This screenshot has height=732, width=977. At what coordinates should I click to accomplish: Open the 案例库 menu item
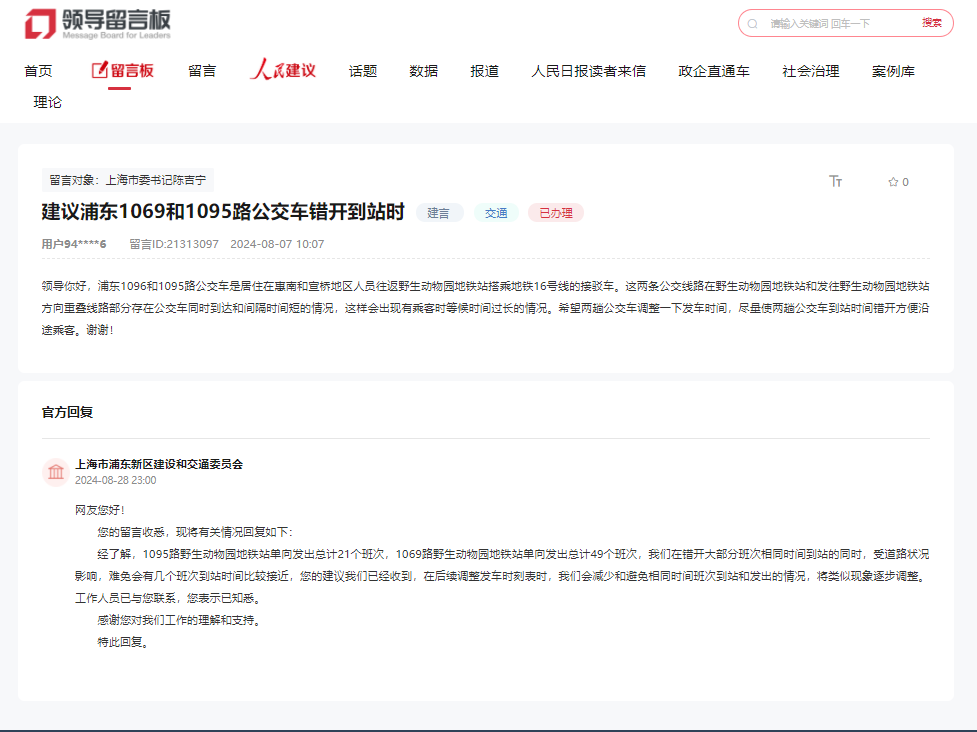[893, 71]
